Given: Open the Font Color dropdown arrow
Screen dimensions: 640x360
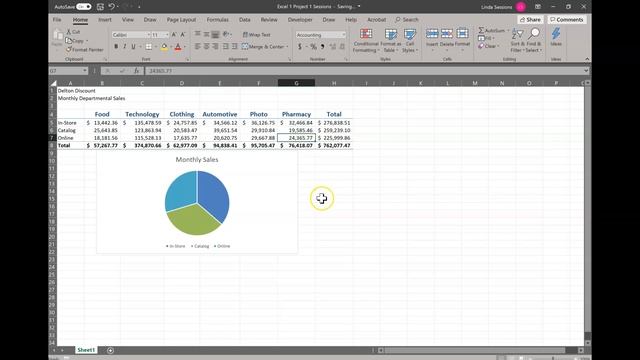Looking at the screenshot, I should point(184,47).
